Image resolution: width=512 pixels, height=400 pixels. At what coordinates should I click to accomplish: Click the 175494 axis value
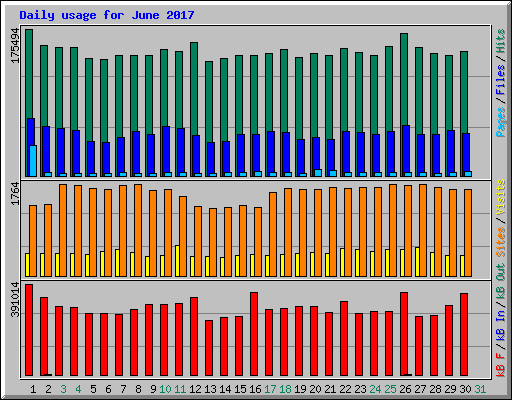(16, 46)
